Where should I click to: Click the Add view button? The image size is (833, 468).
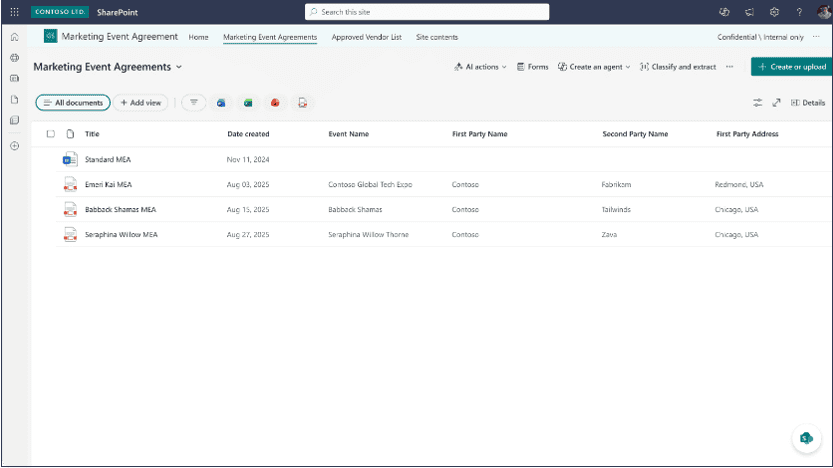tap(141, 103)
